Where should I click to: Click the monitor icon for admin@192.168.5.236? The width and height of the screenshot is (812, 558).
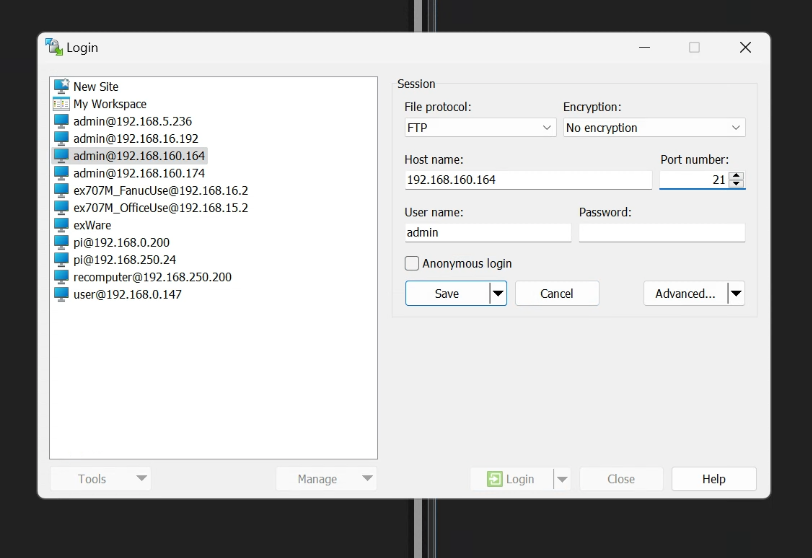click(61, 122)
